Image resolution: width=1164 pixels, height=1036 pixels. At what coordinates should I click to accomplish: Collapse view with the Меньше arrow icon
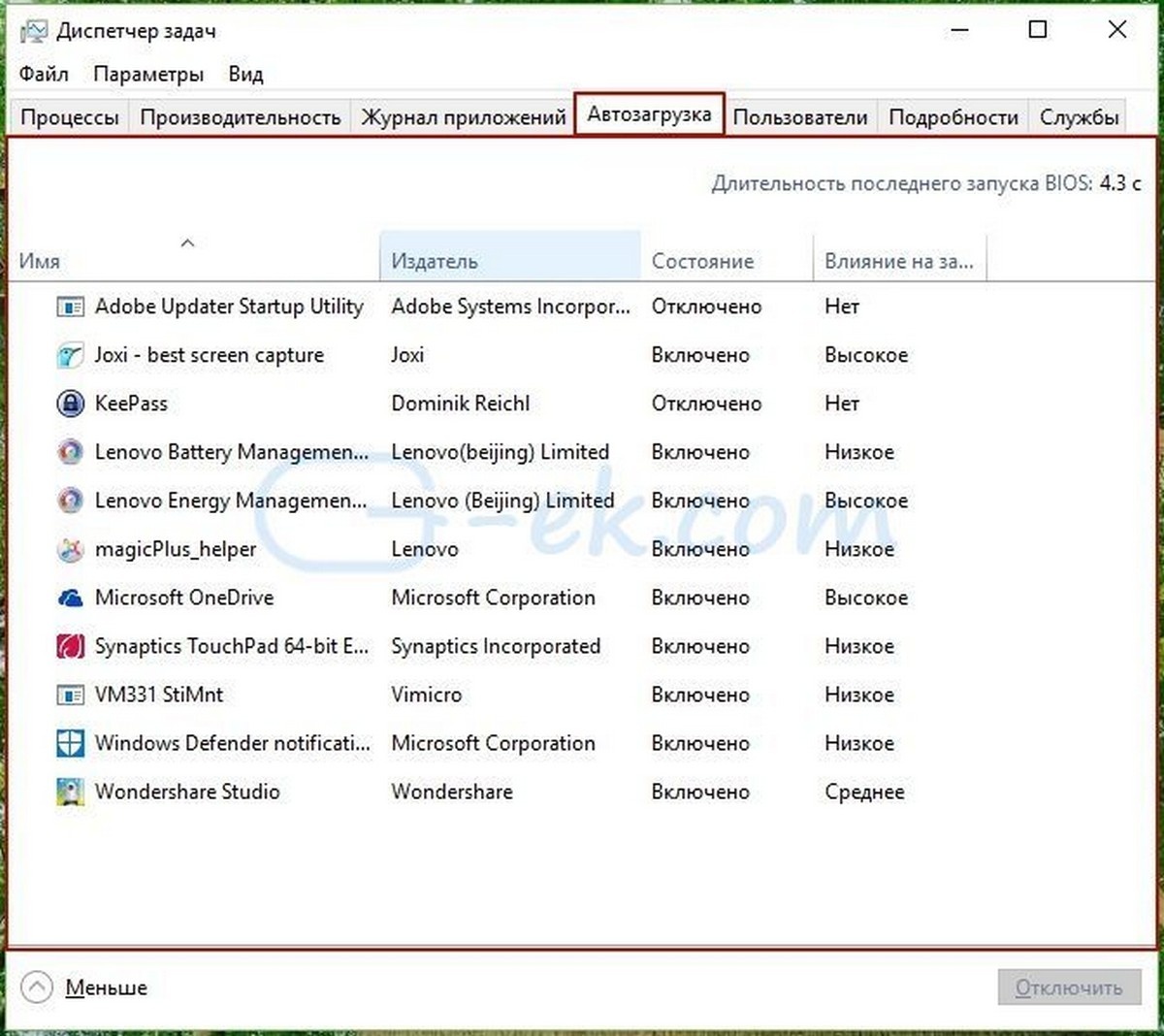[x=37, y=987]
